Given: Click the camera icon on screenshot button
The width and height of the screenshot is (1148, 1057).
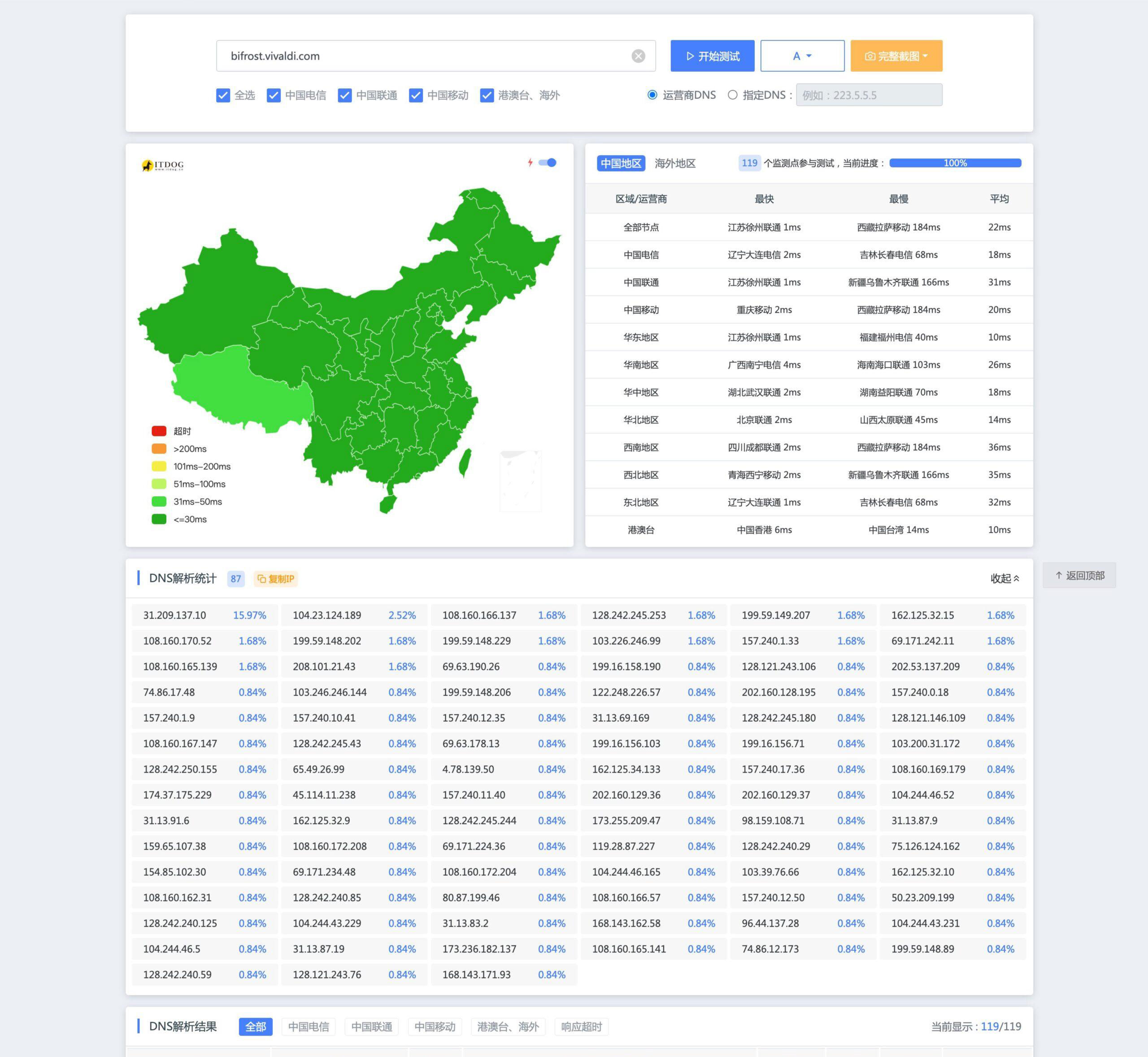Looking at the screenshot, I should point(870,56).
